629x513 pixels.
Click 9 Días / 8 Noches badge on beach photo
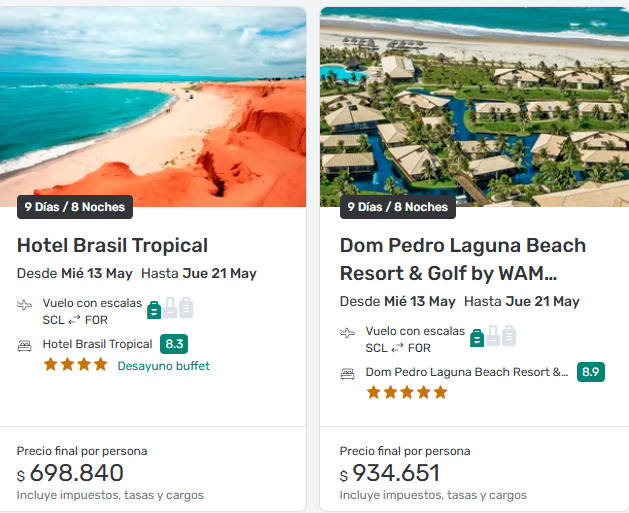[x=75, y=207]
